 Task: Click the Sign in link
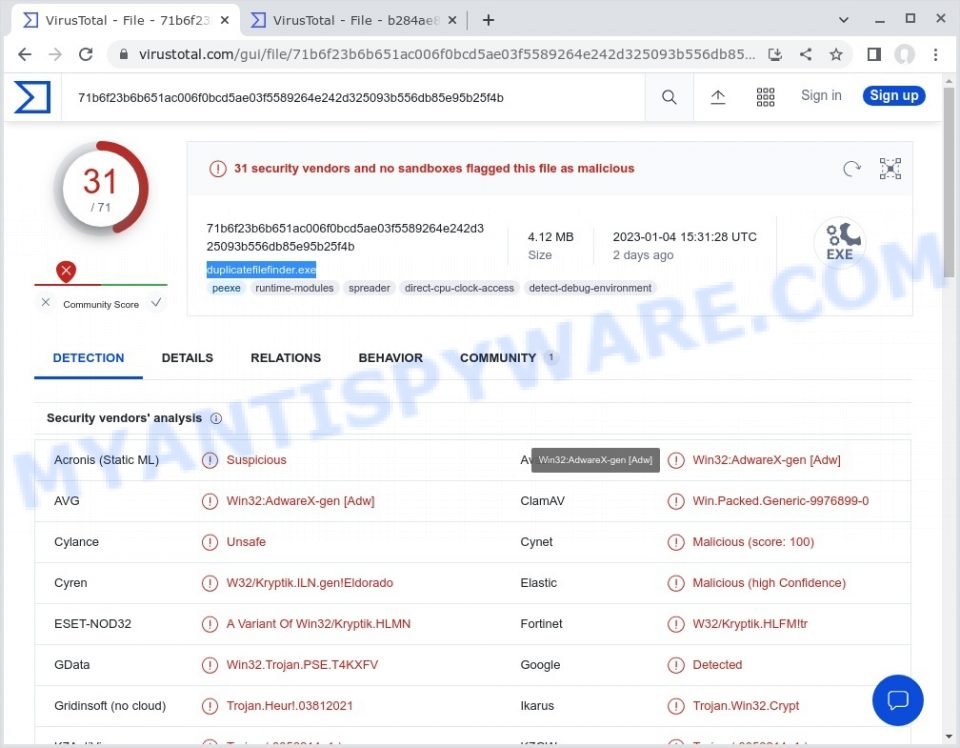[x=821, y=95]
